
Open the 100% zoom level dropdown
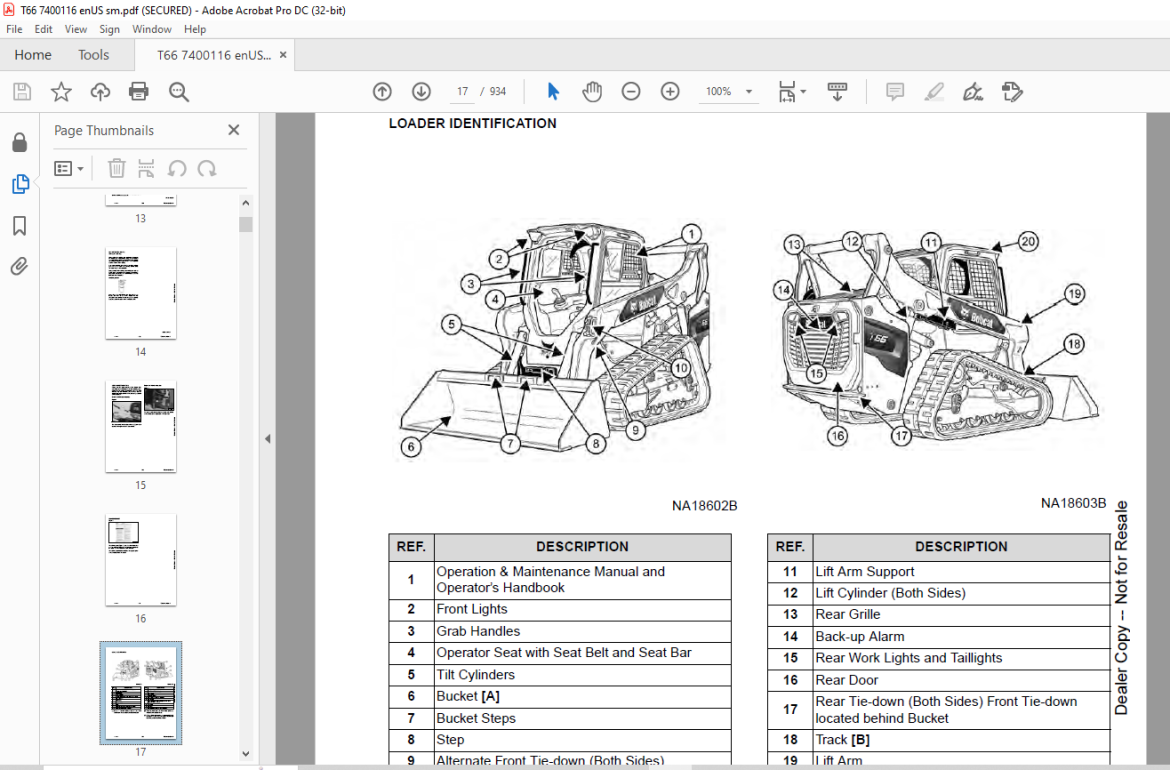tap(748, 92)
